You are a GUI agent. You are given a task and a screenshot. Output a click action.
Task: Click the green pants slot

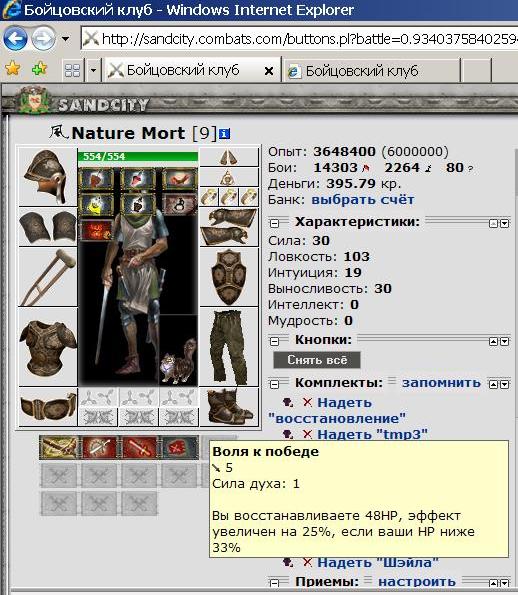tap(229, 347)
